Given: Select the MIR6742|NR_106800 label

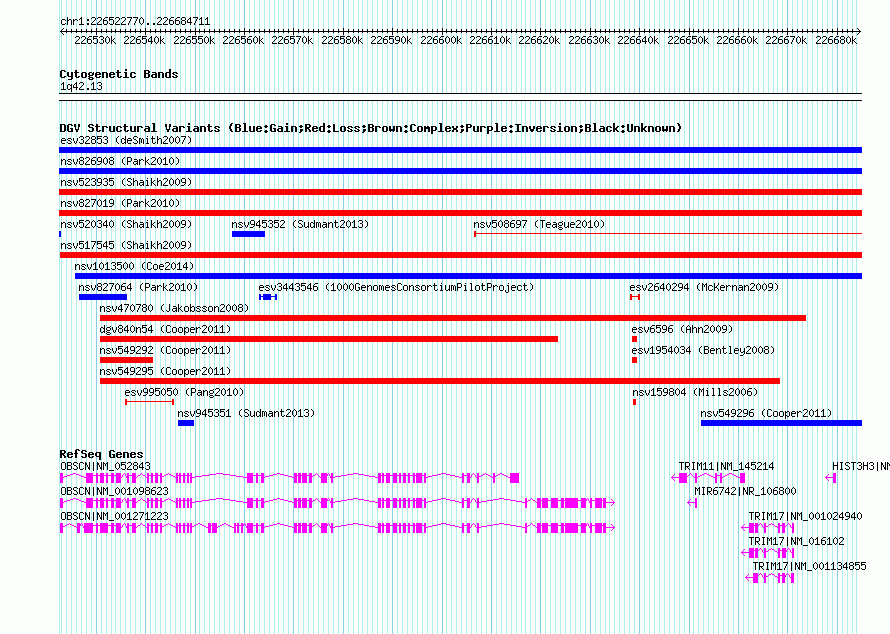Looking at the screenshot, I should click(745, 491).
